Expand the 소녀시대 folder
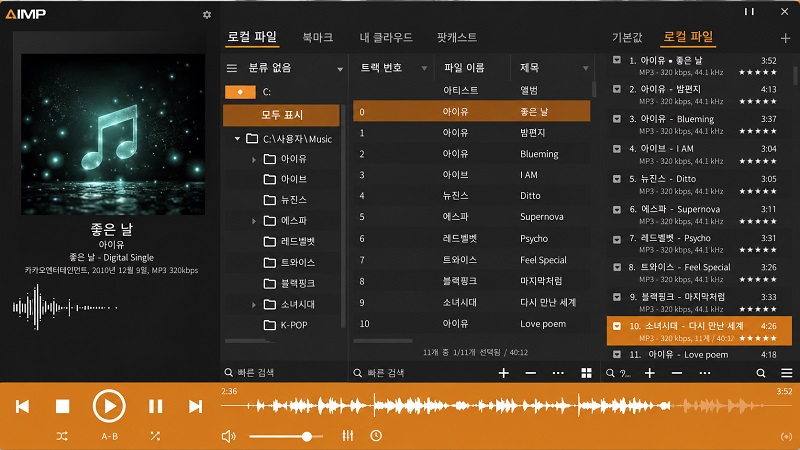This screenshot has width=800, height=450. point(254,305)
